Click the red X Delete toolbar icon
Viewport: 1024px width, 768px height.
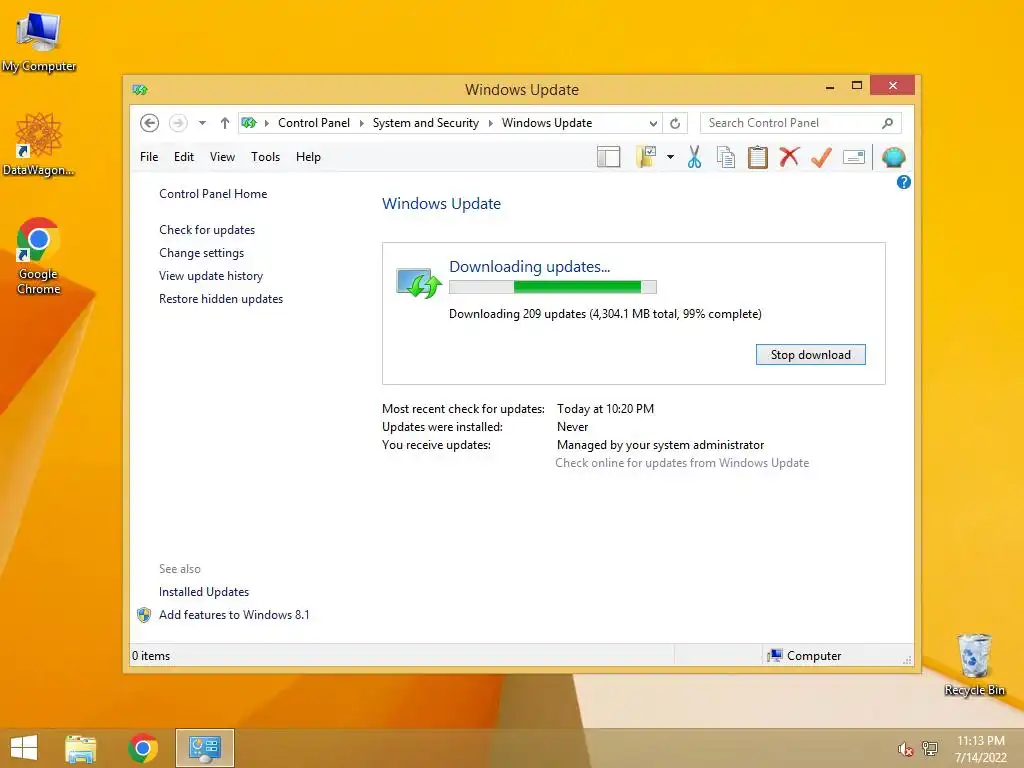(x=789, y=157)
